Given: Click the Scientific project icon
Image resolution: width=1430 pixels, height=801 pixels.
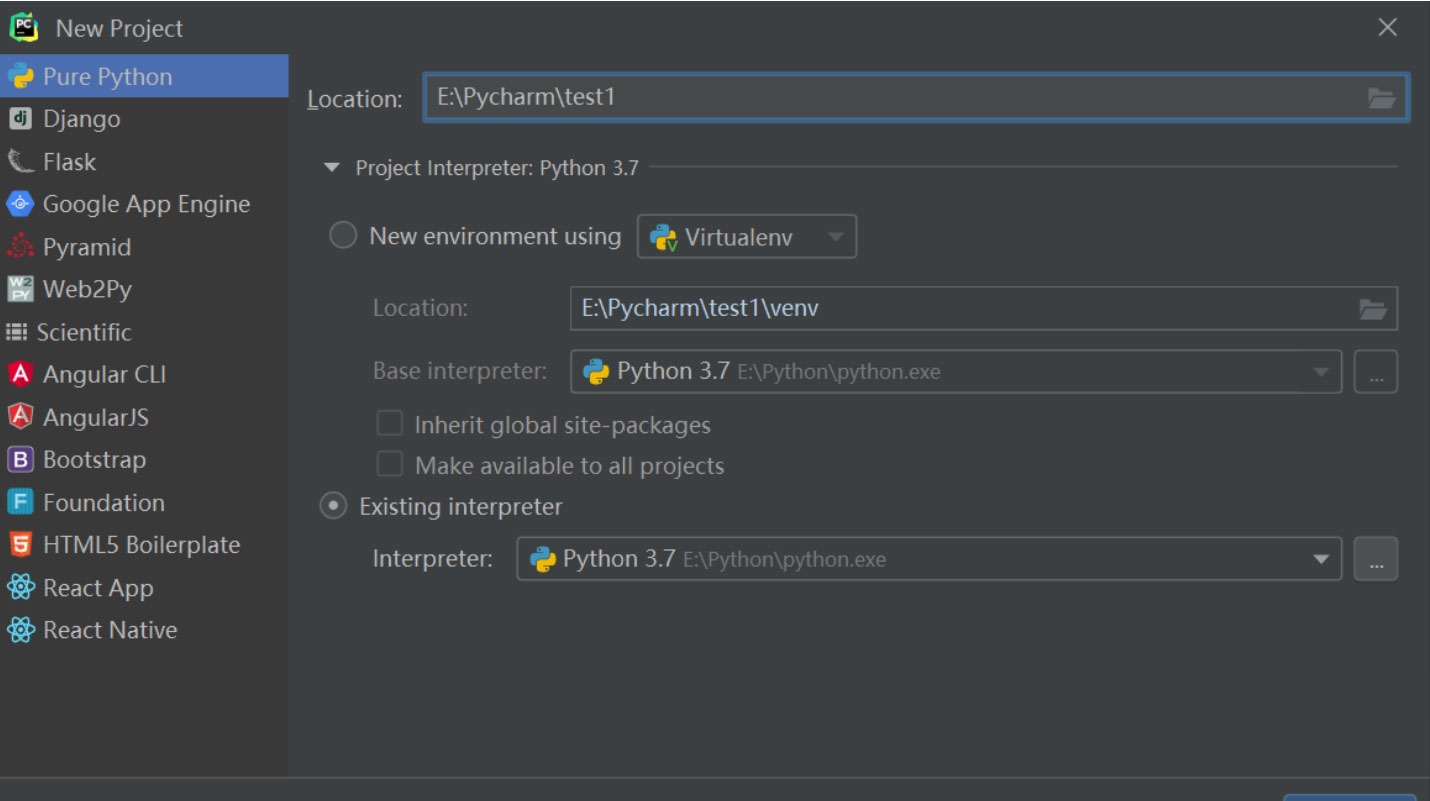Looking at the screenshot, I should pos(16,332).
